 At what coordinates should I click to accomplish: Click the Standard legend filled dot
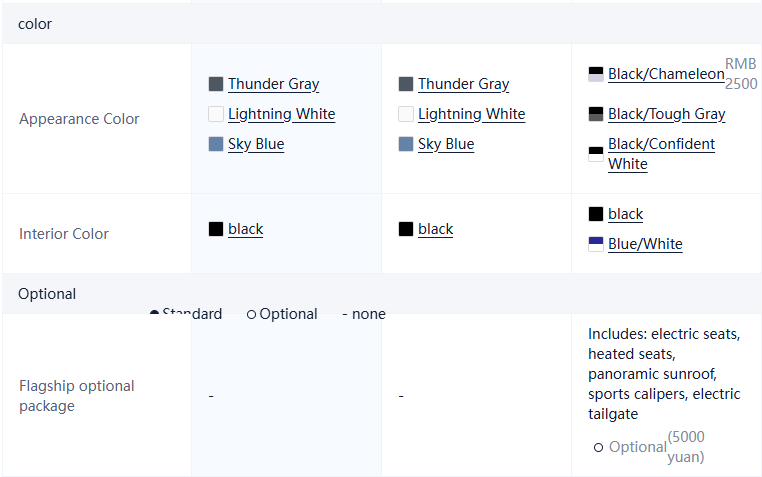tap(154, 314)
